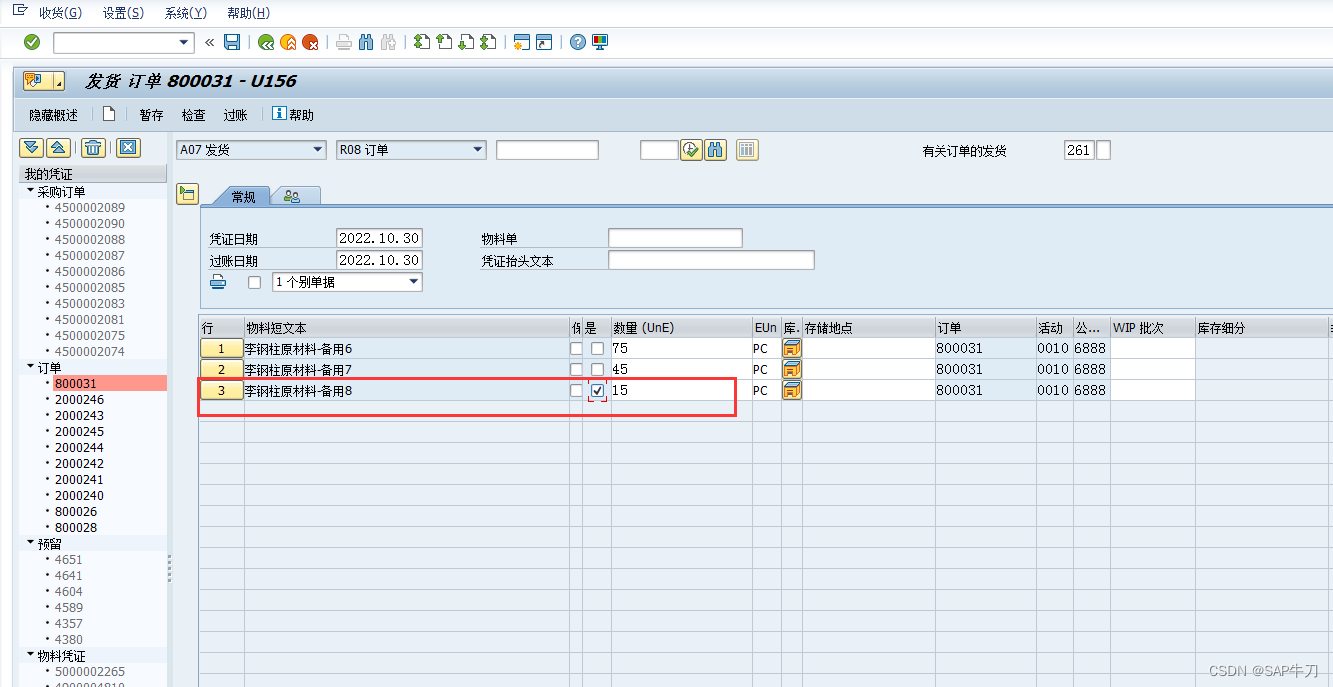Open the 收货(G) menu
1333x687 pixels.
(x=60, y=13)
